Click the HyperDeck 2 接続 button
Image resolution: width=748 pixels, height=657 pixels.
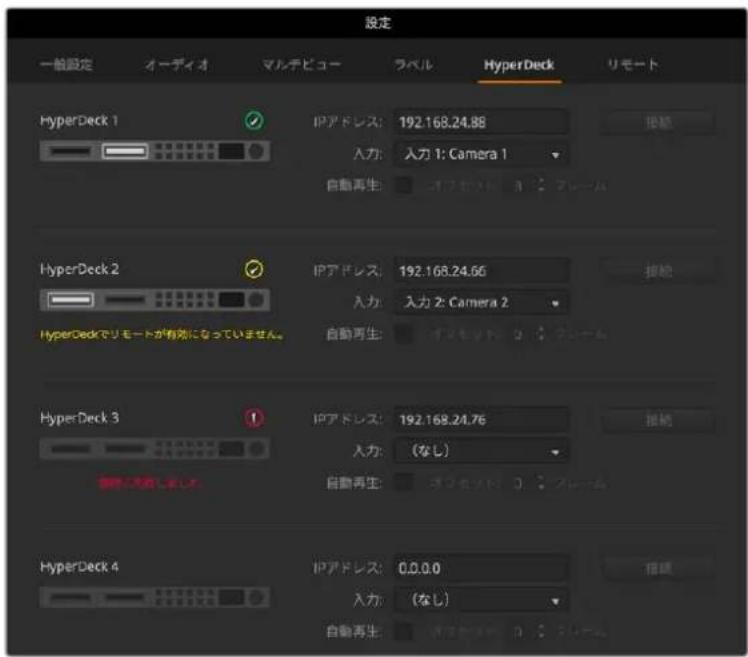(657, 271)
